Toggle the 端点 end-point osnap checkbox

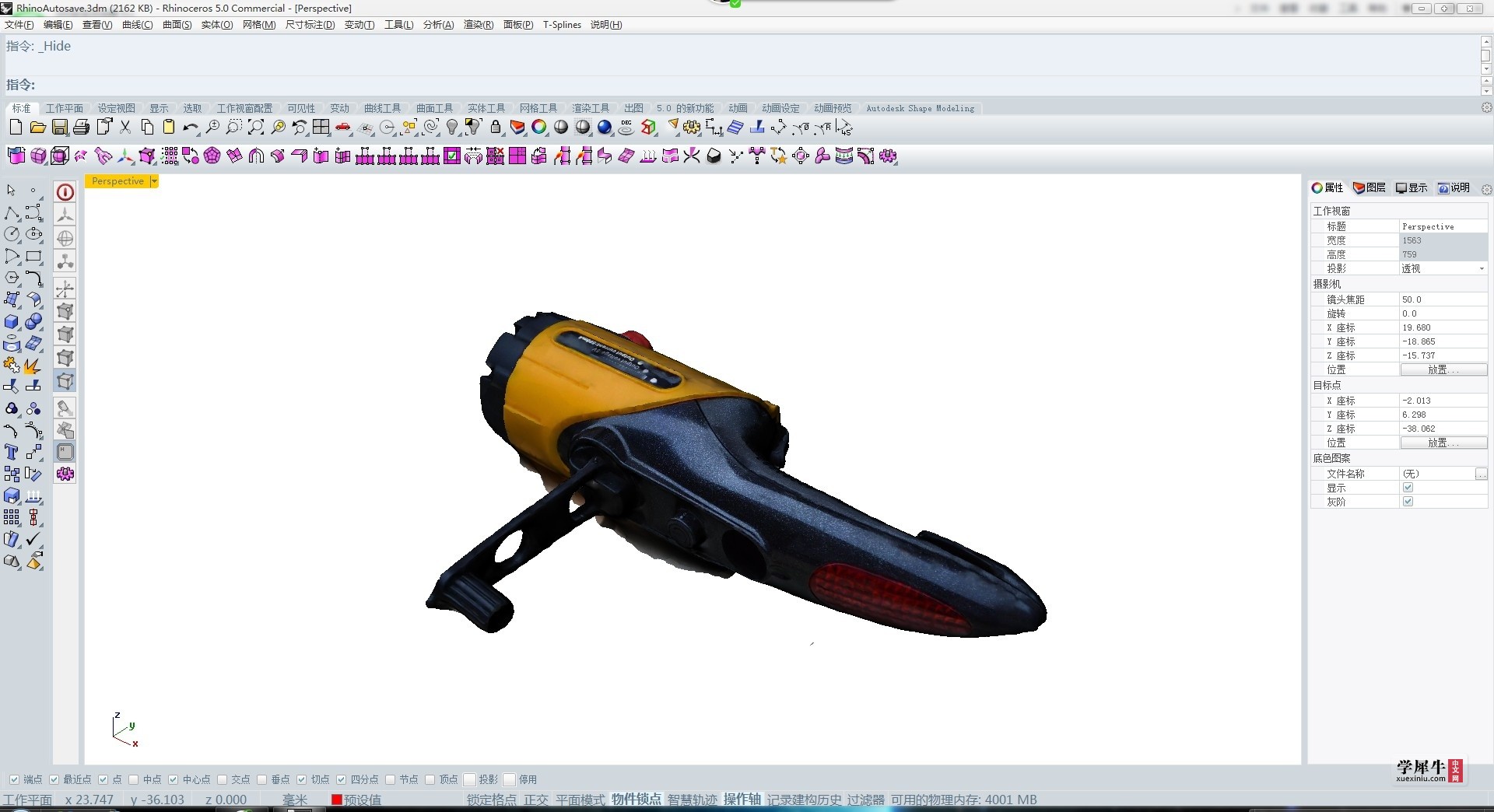[14, 779]
